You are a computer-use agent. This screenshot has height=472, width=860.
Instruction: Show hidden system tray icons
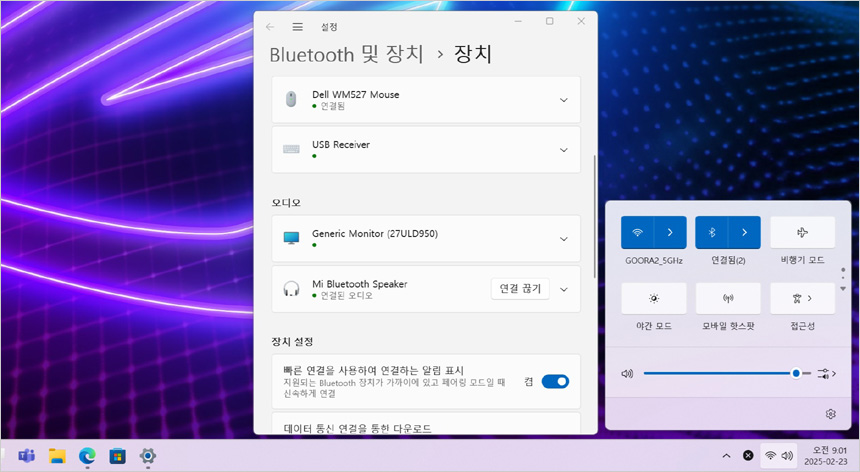click(x=727, y=456)
